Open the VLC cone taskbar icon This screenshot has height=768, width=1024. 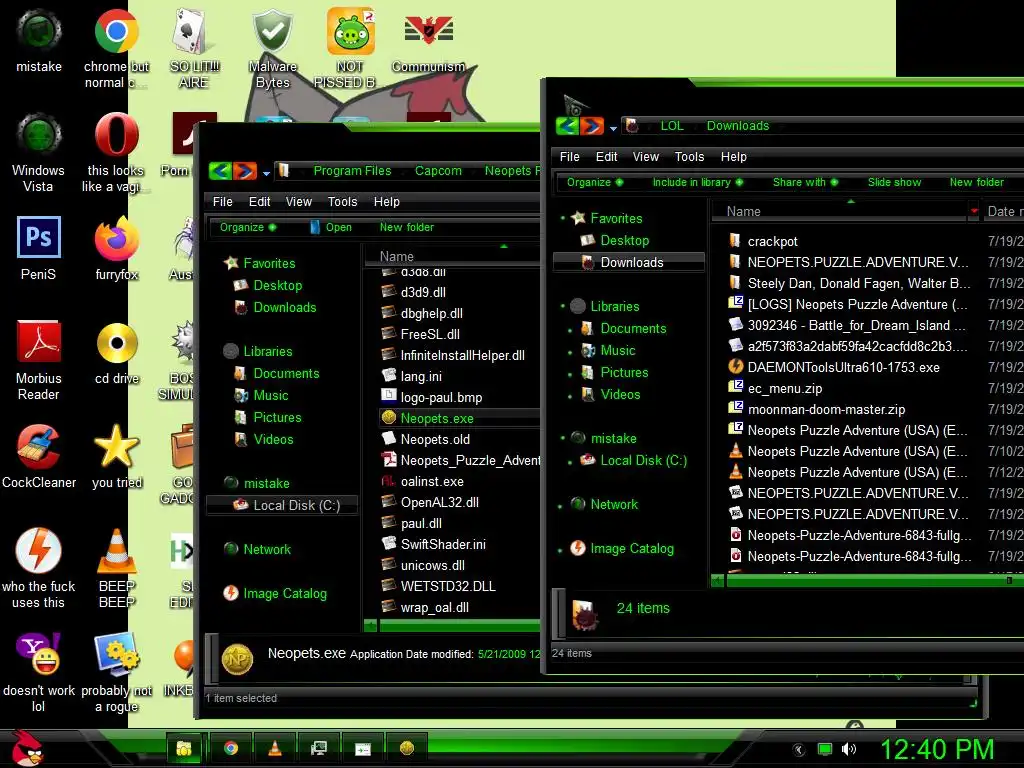point(275,748)
